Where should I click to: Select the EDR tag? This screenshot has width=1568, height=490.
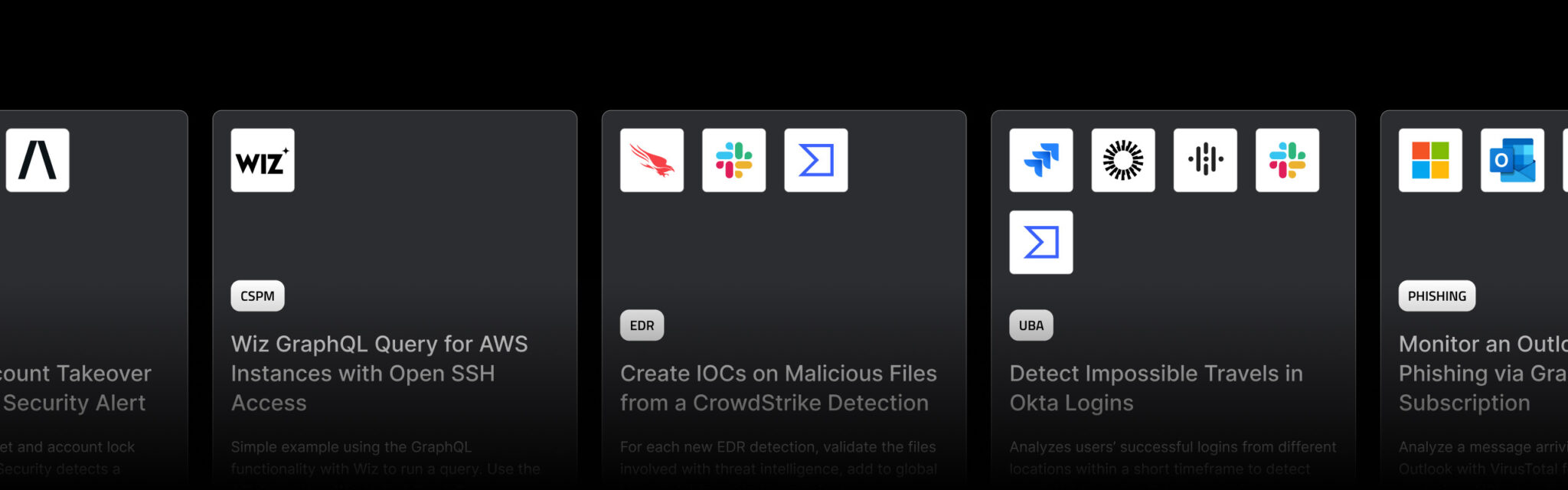pos(642,325)
